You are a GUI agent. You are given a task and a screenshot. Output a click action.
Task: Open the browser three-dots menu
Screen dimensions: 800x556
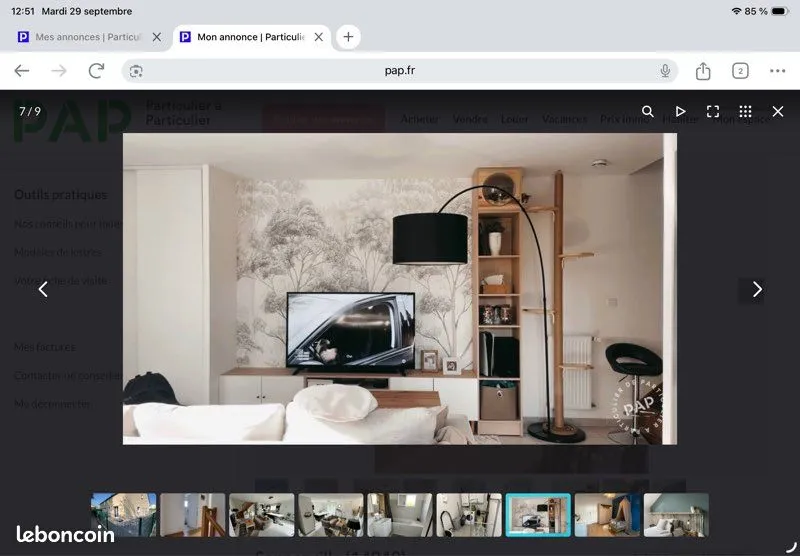(x=778, y=71)
